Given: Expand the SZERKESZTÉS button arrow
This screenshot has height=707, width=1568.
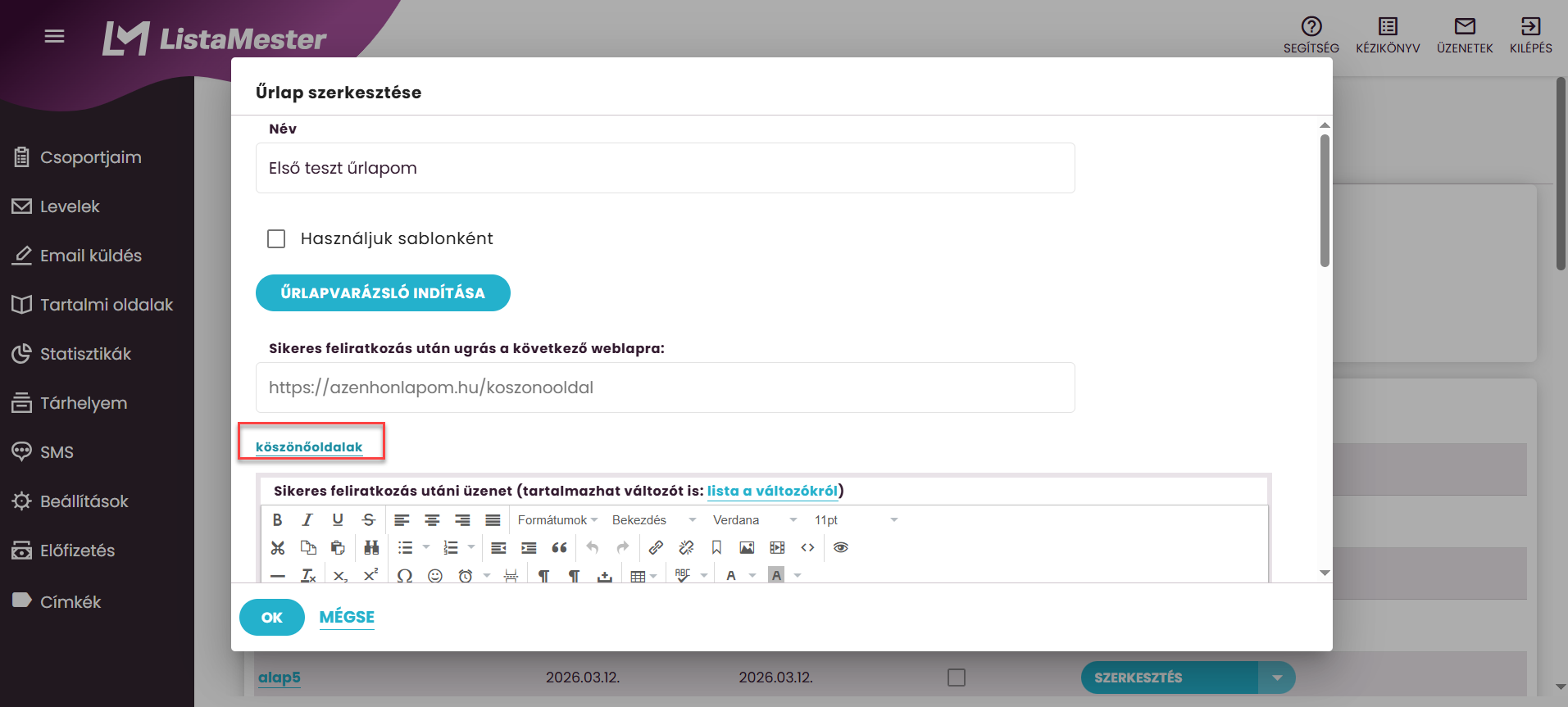Looking at the screenshot, I should (1277, 678).
